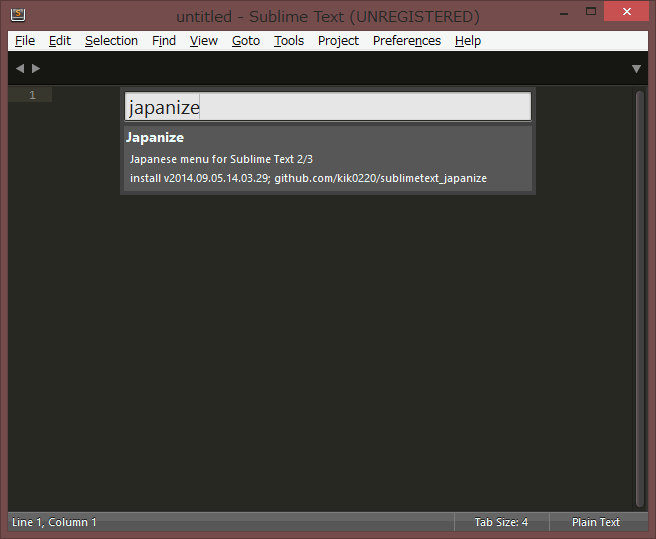Click the package search field containing japanize
The width and height of the screenshot is (656, 539).
[x=328, y=107]
